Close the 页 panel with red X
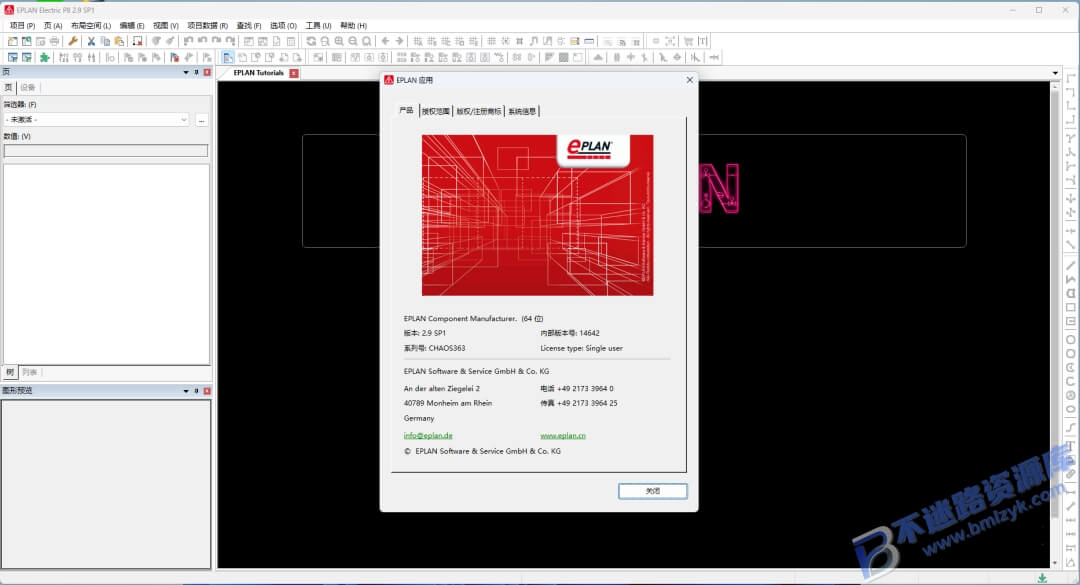This screenshot has width=1080, height=585. (207, 72)
